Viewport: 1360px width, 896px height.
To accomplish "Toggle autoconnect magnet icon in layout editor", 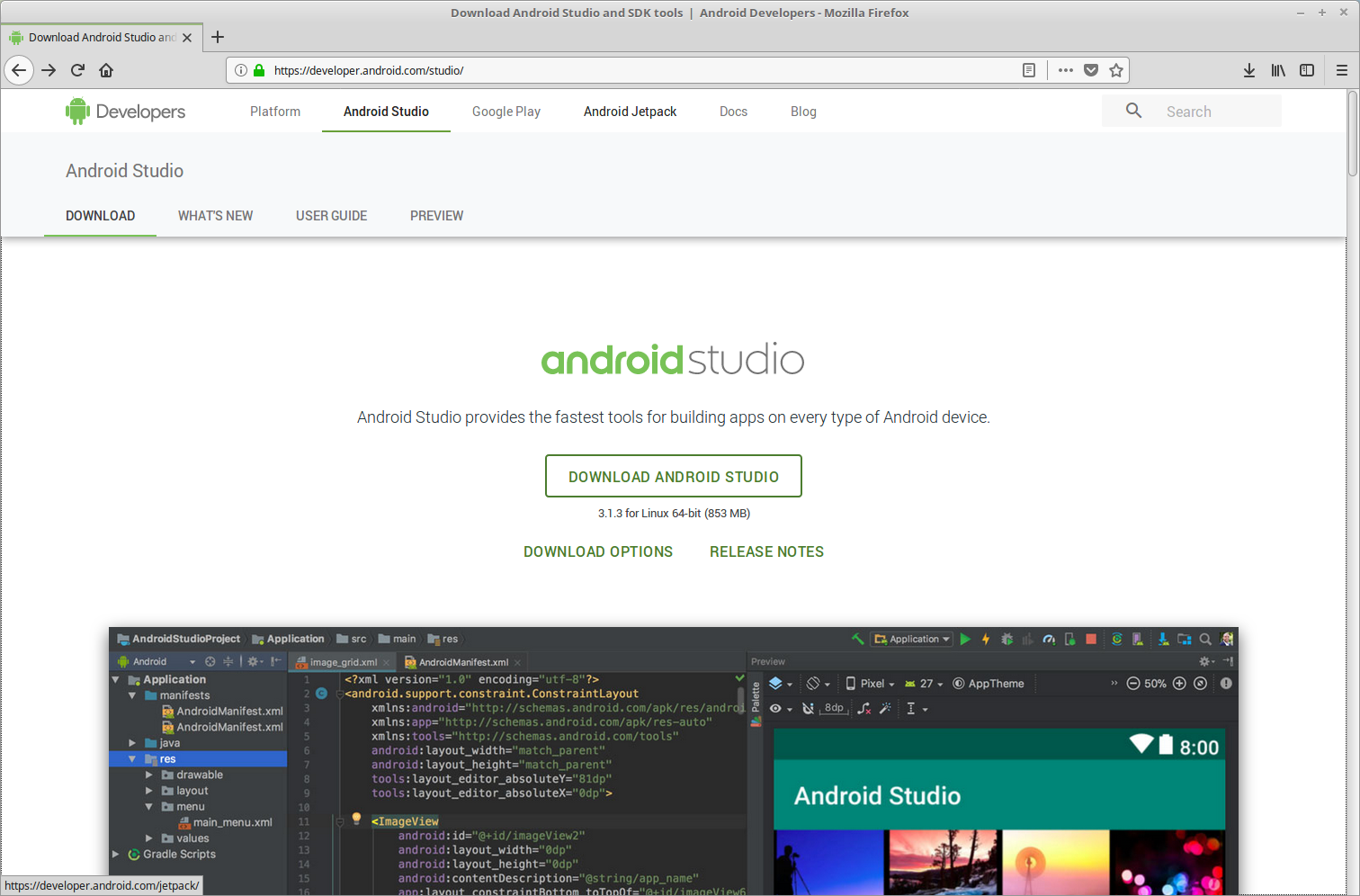I will click(x=810, y=708).
